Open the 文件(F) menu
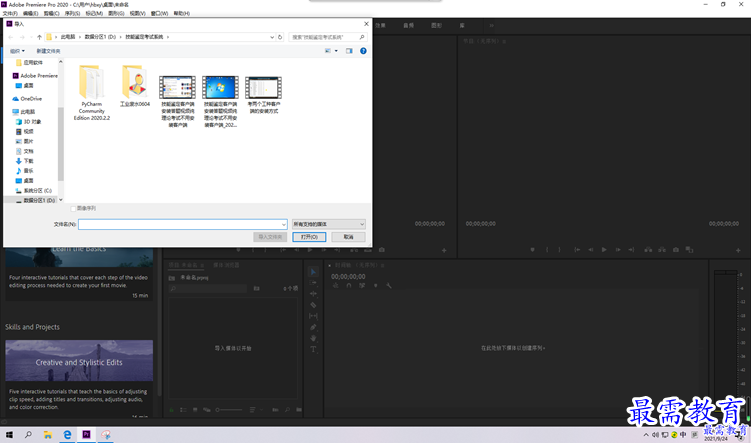 [10, 13]
